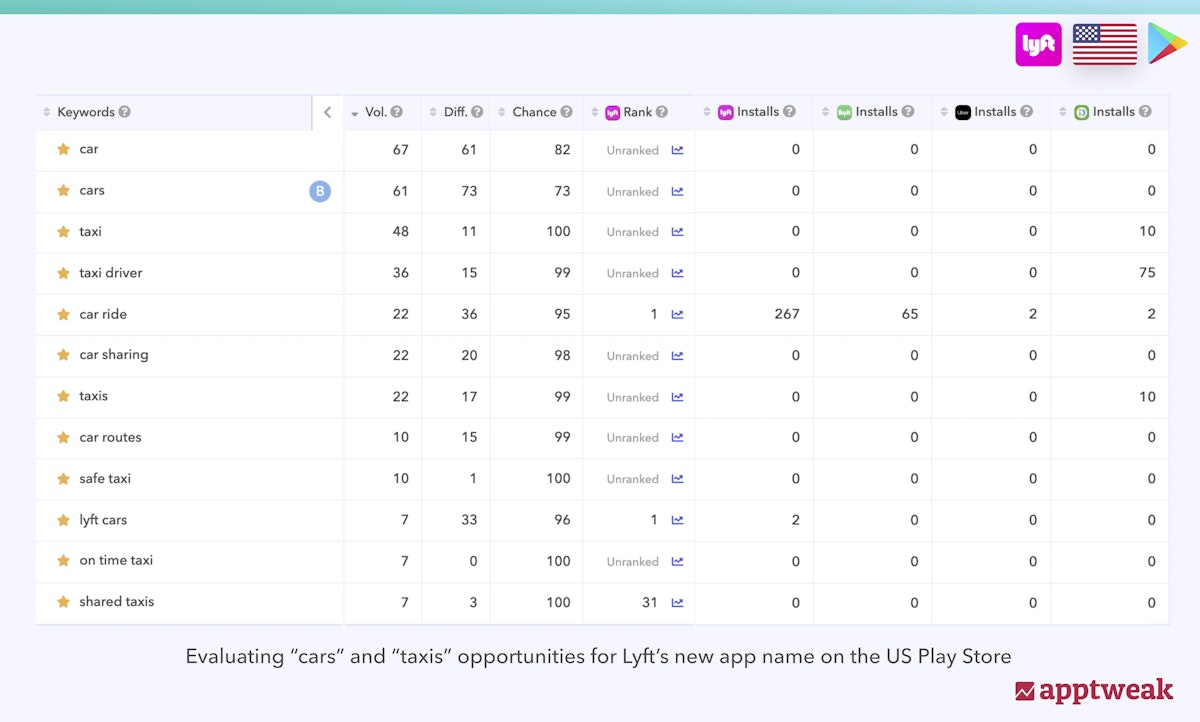Unstar the 'taxi driver' keyword

pos(63,273)
